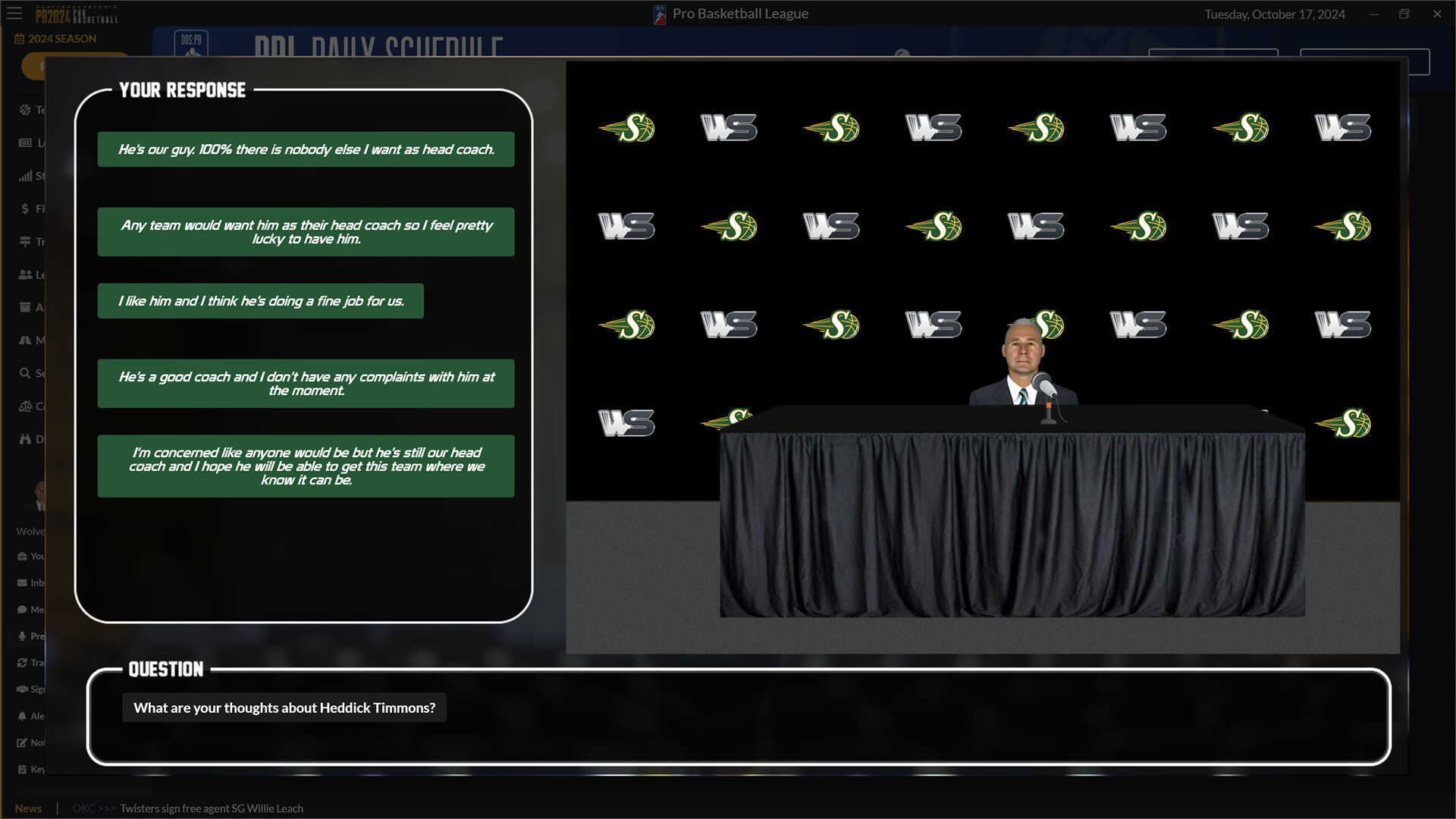Viewport: 1456px width, 819px height.
Task: Select the Press conference microphone icon
Action: tap(22, 635)
